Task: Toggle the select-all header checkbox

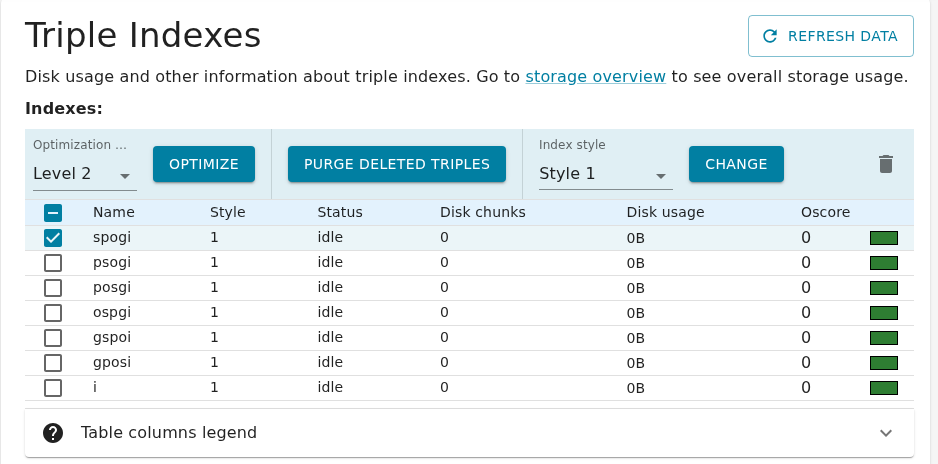Action: [53, 213]
